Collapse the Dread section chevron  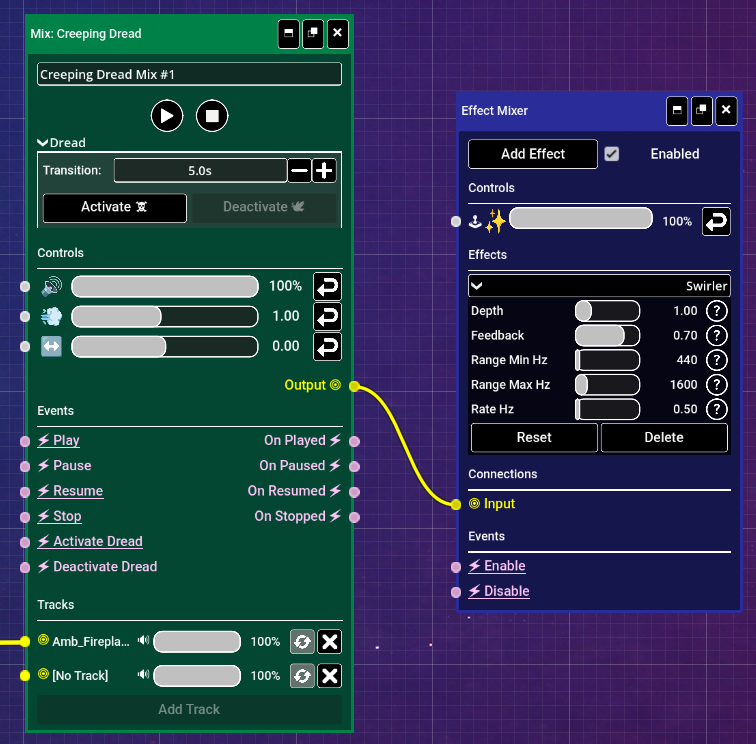tap(43, 143)
